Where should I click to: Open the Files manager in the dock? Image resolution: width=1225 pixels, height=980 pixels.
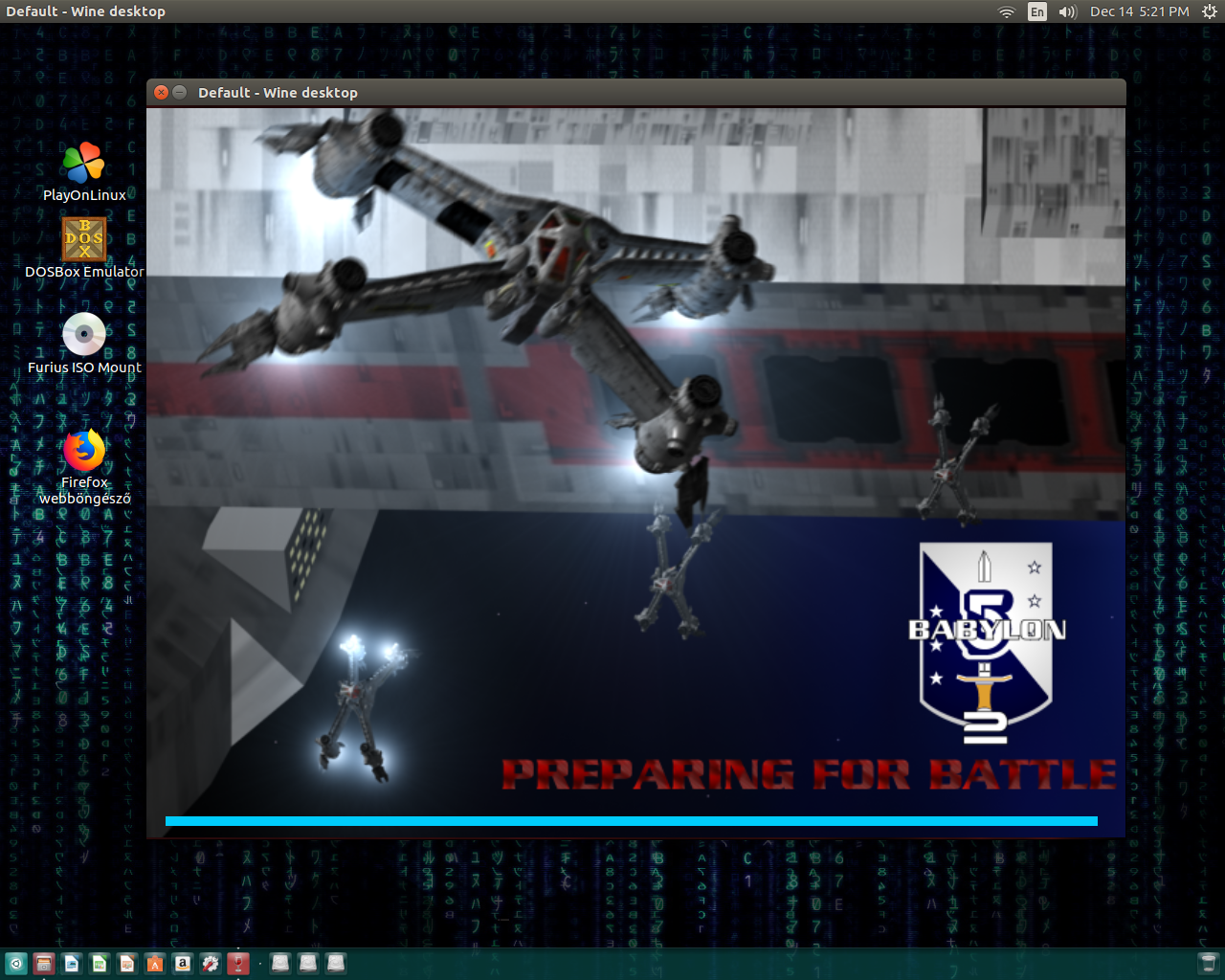43,963
